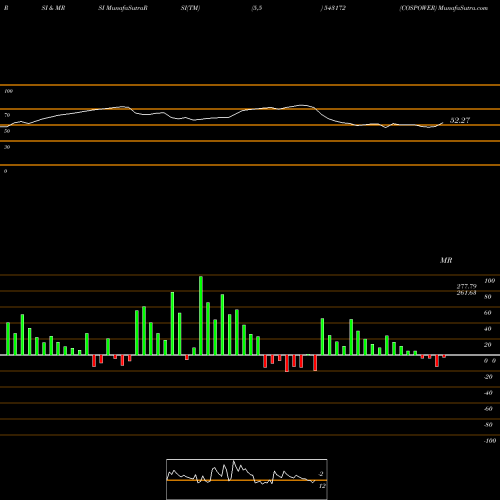
Task: Open the mini overview chart at bottom
Action: [x=247, y=479]
